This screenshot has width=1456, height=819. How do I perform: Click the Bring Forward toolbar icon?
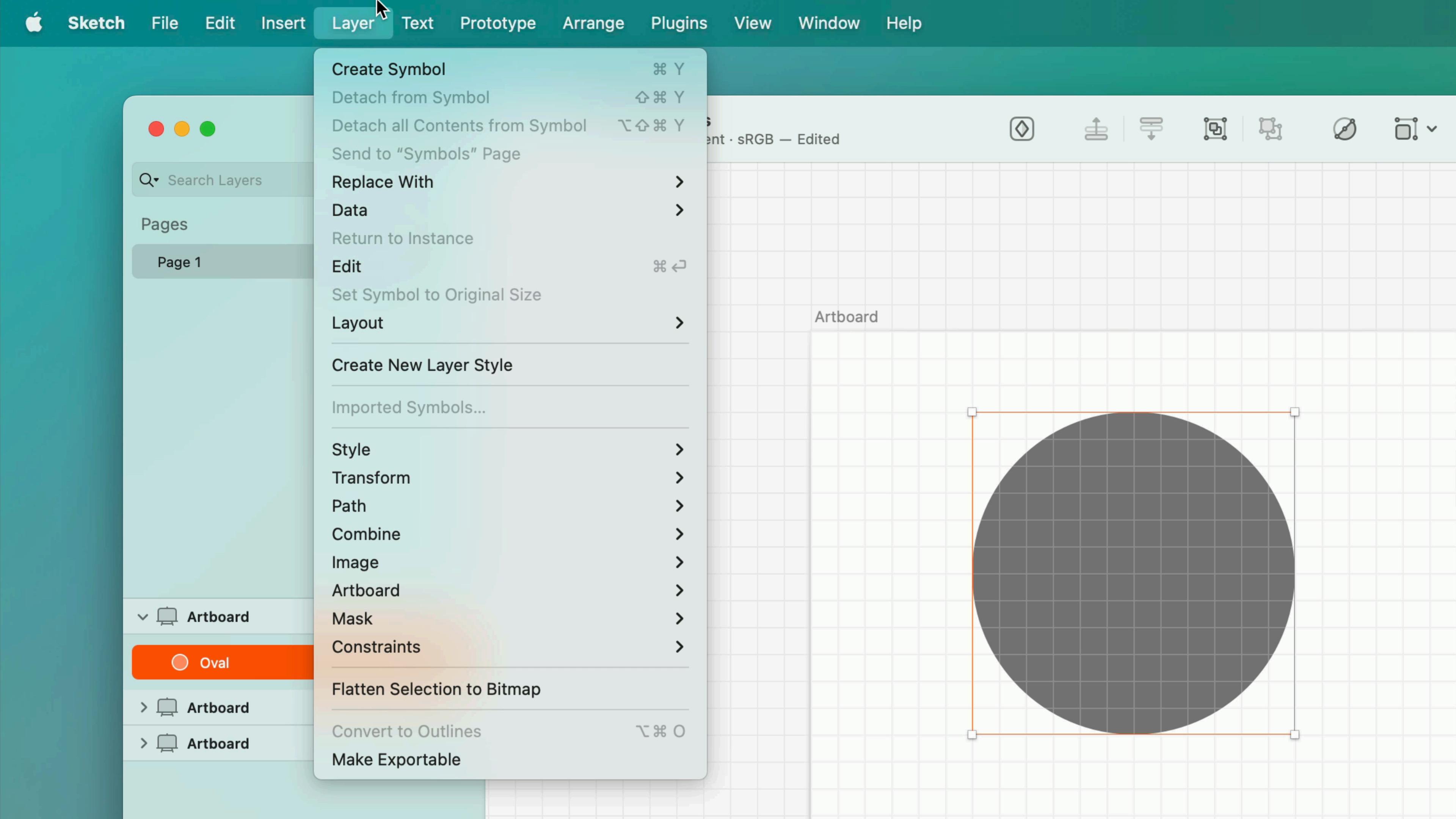(1095, 129)
